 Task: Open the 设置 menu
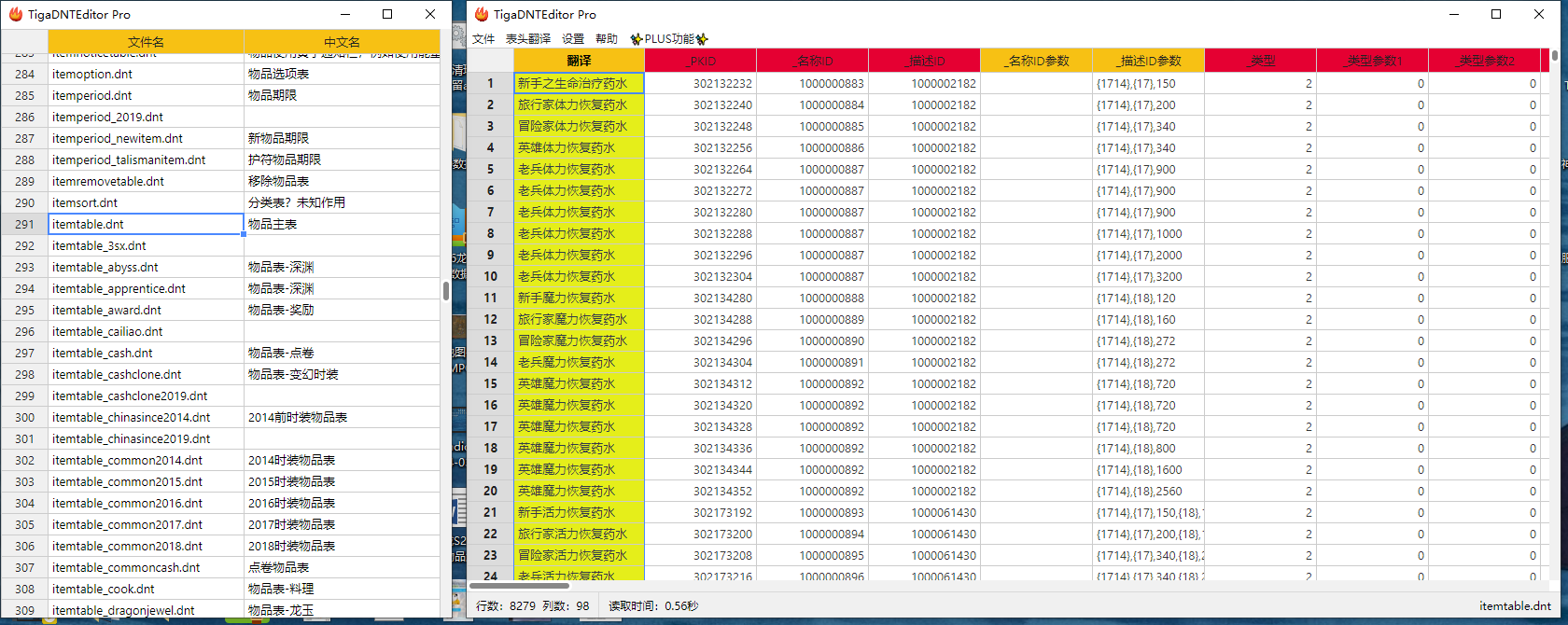pyautogui.click(x=573, y=38)
